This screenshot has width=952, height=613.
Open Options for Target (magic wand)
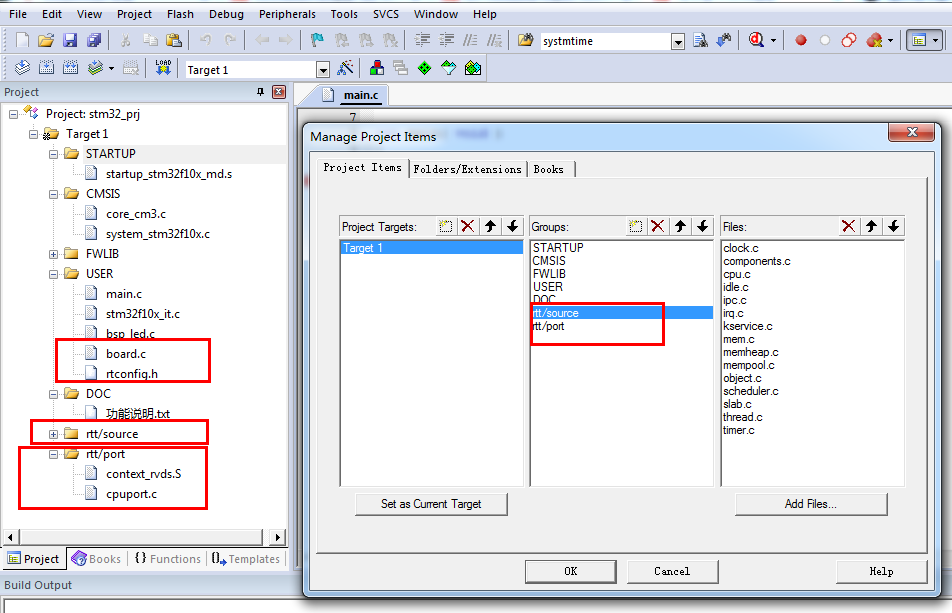(345, 68)
